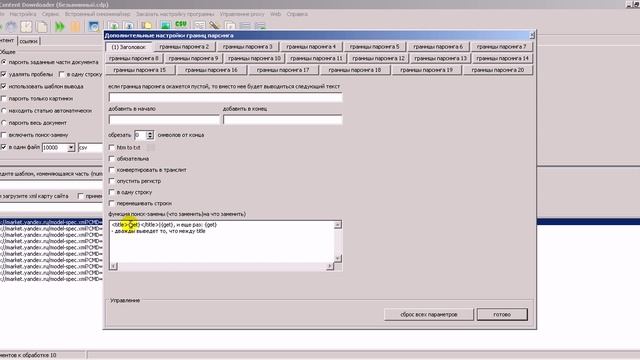Click the crossed tools toolbar icon
This screenshot has width=640, height=360.
(x=26, y=27)
